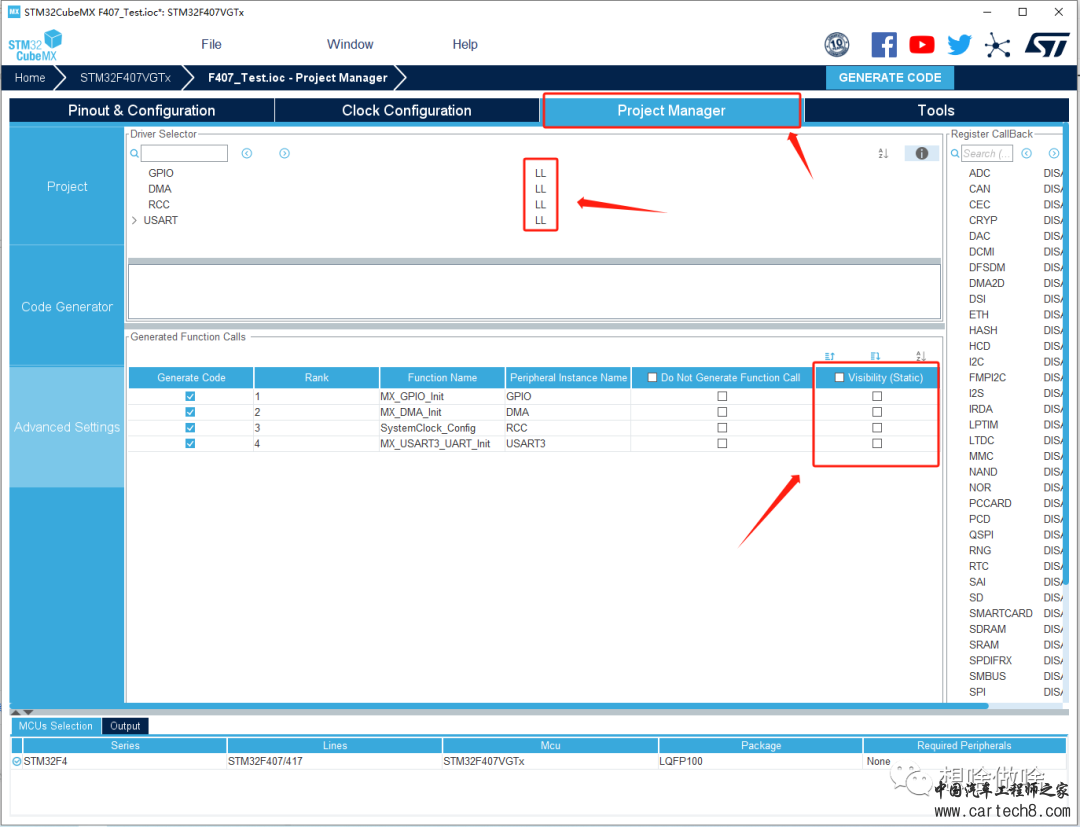Switch to Pinout & Configuration tab
This screenshot has width=1080, height=827.
141,111
